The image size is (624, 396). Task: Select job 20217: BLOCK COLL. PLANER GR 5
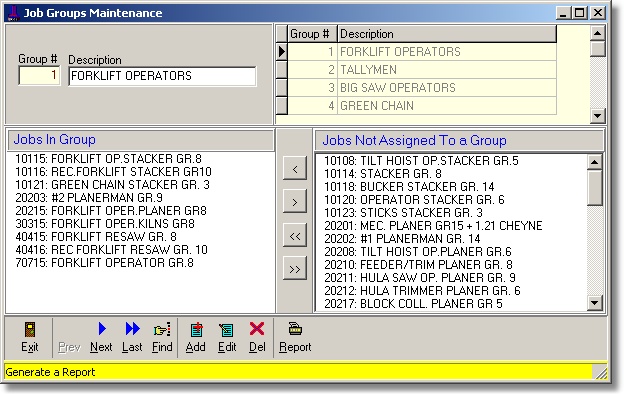point(413,304)
